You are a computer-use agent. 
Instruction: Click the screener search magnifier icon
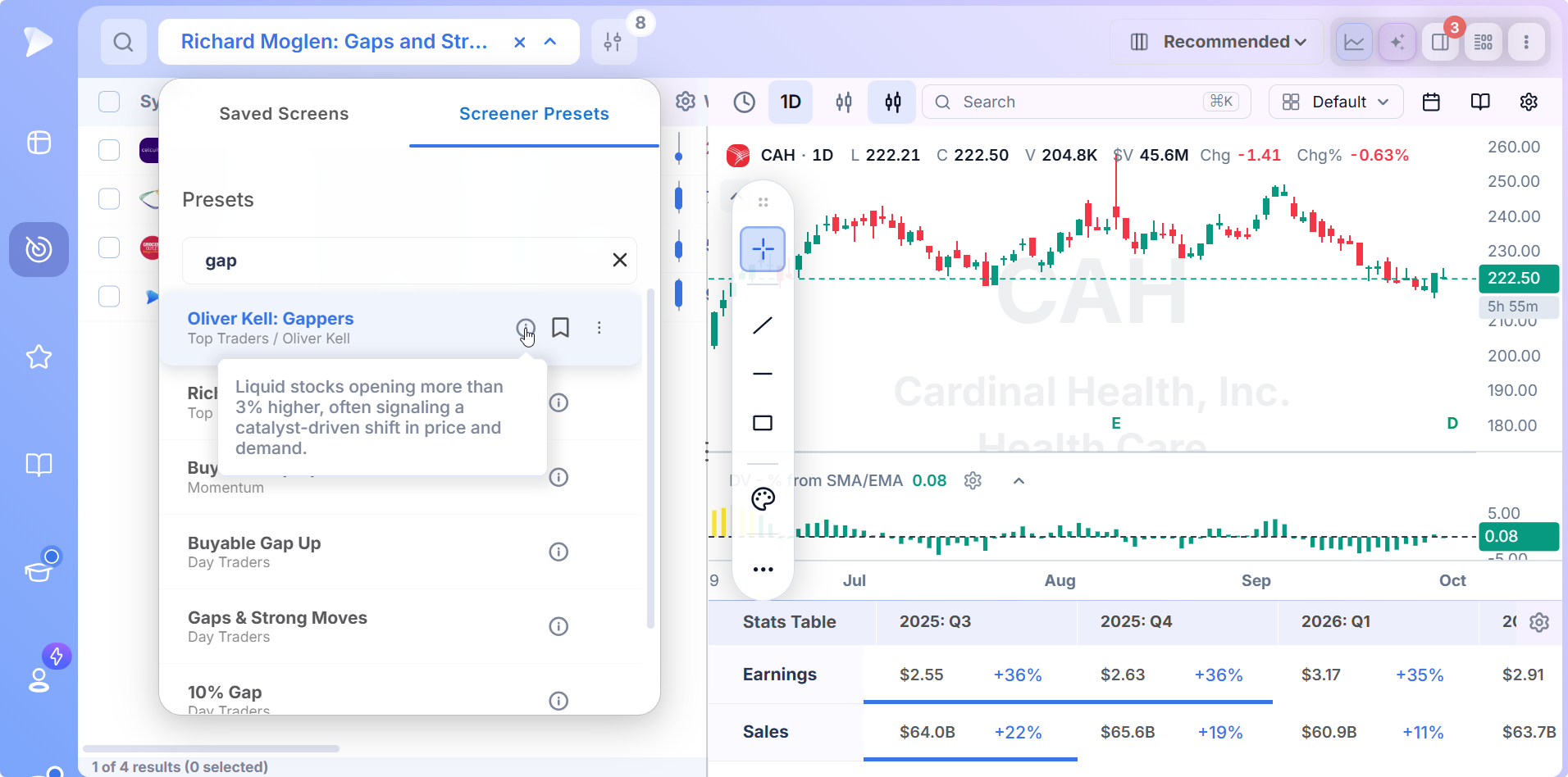point(123,42)
